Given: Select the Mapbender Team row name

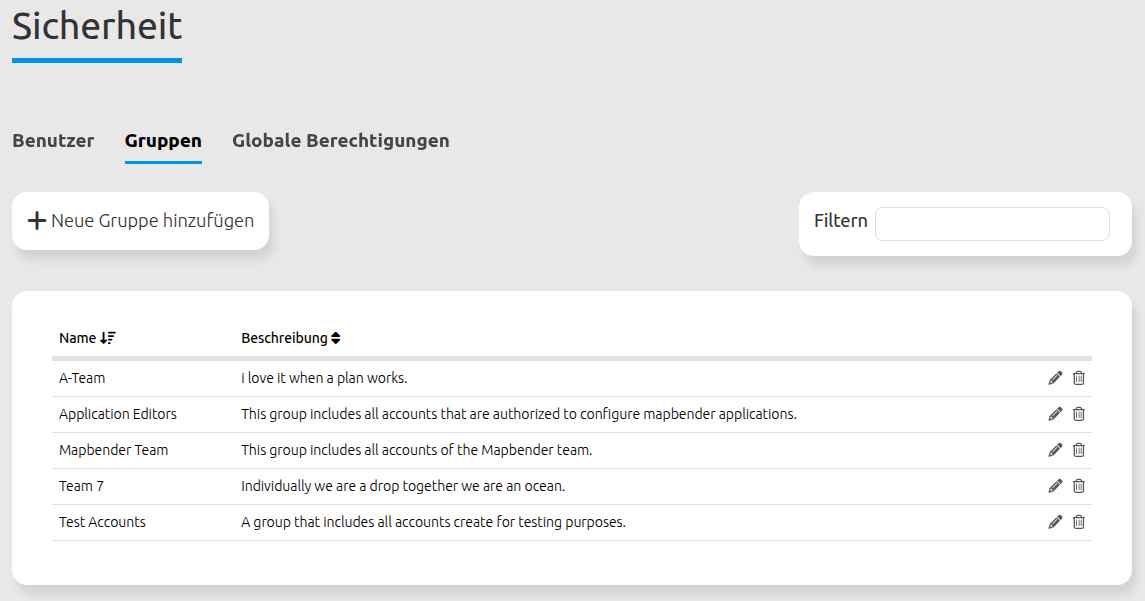Looking at the screenshot, I should point(113,450).
